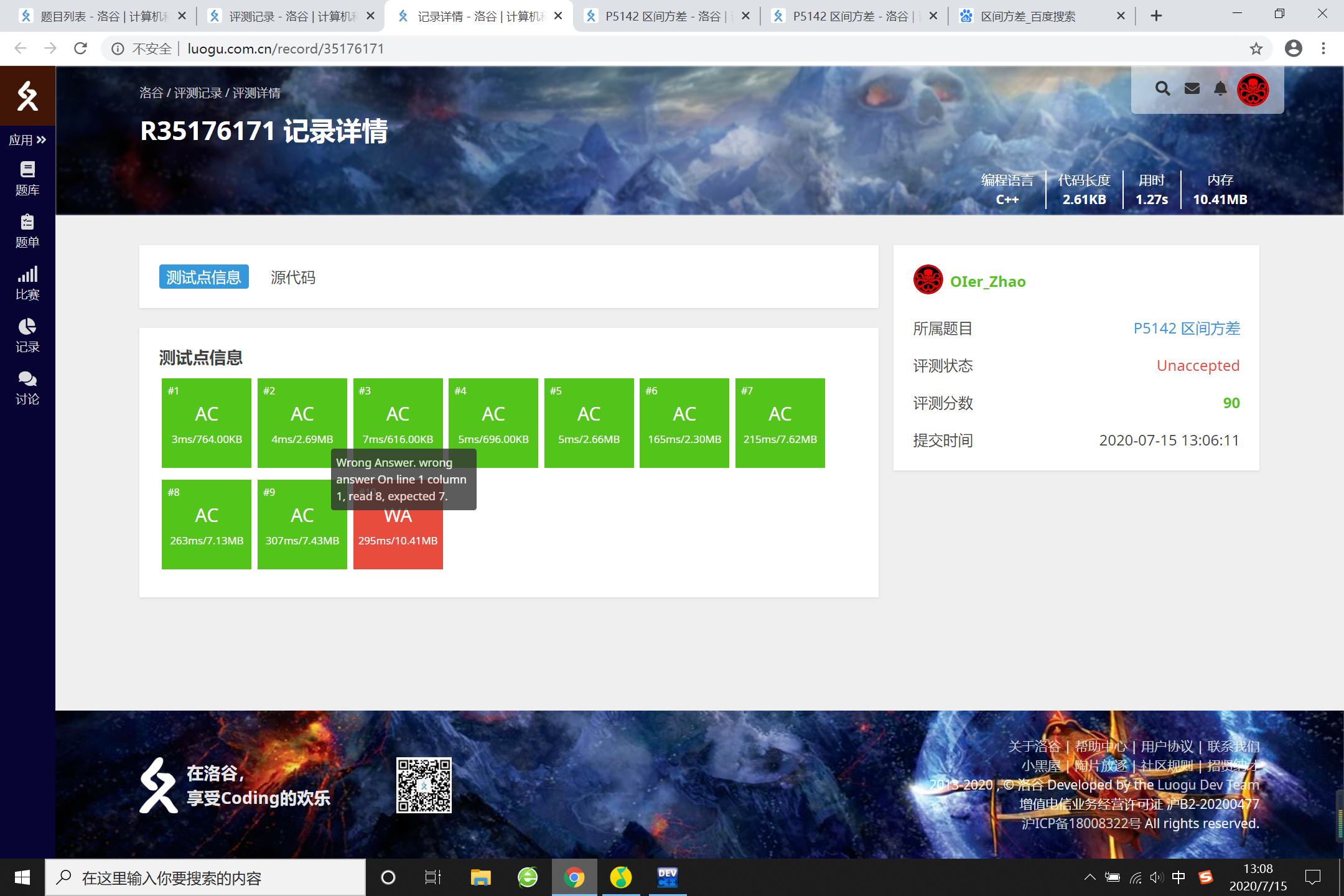Open the 题库 problem library sidebar icon
This screenshot has width=1344, height=896.
pyautogui.click(x=27, y=178)
